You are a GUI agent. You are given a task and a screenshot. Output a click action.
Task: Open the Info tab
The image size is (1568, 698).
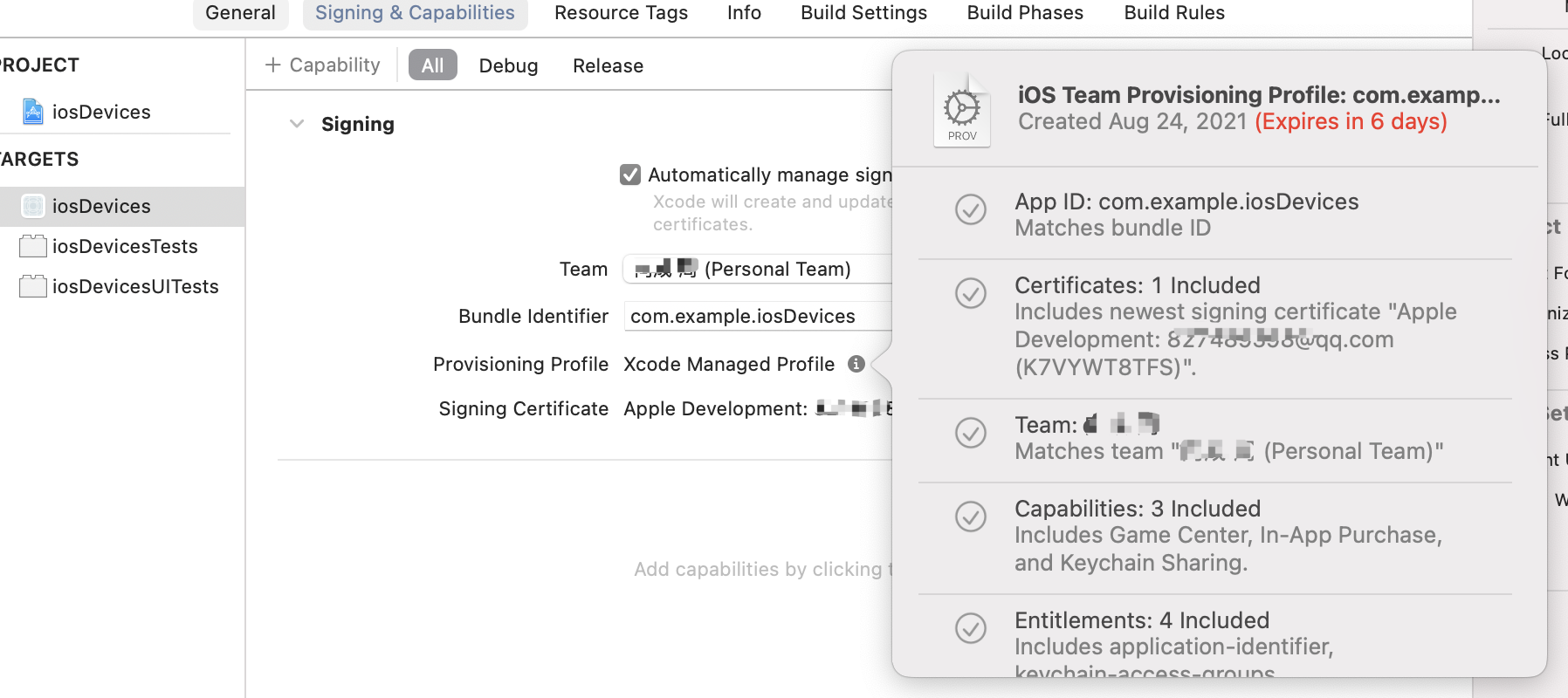(744, 13)
